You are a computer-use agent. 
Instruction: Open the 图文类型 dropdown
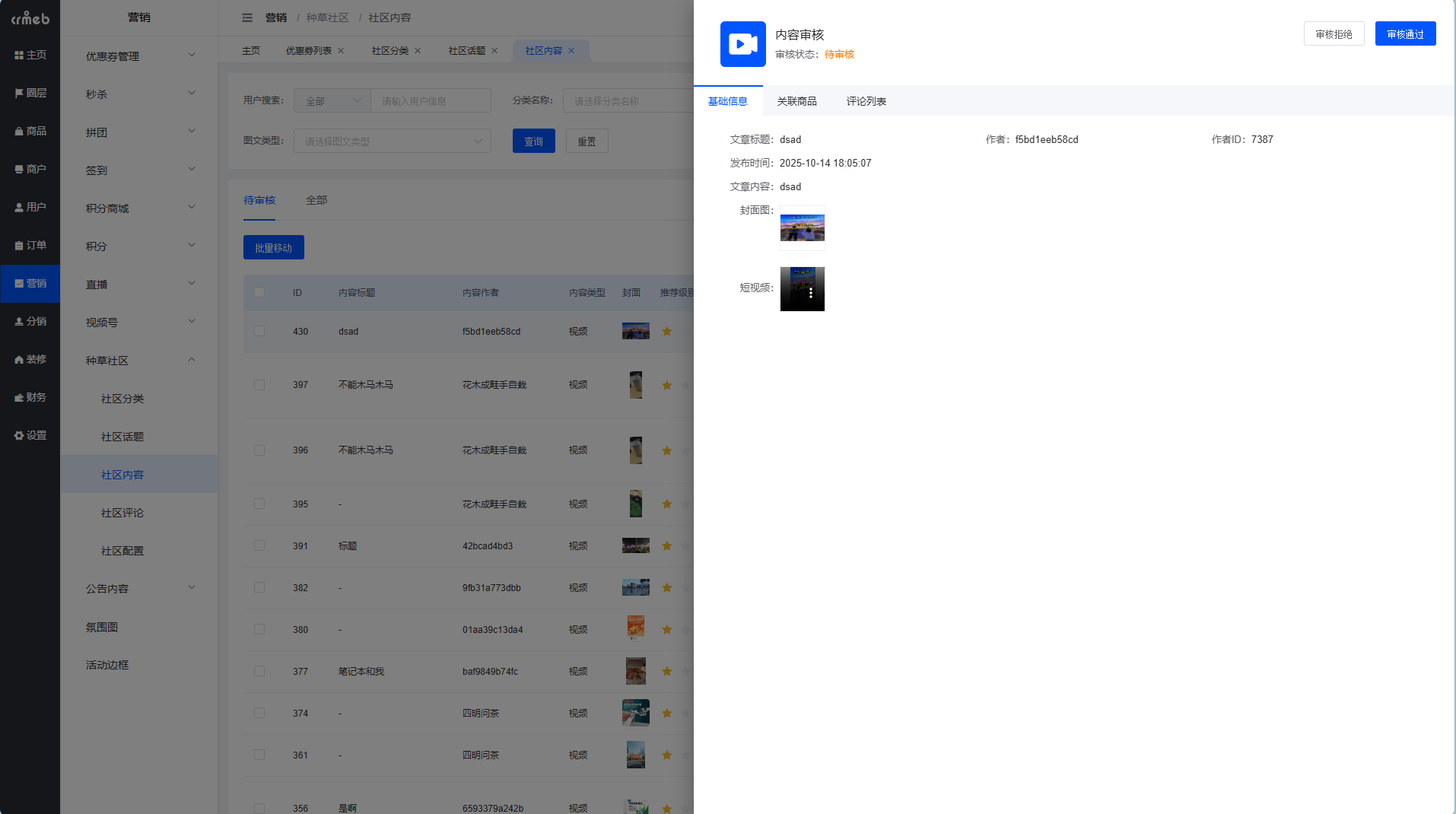pos(392,141)
